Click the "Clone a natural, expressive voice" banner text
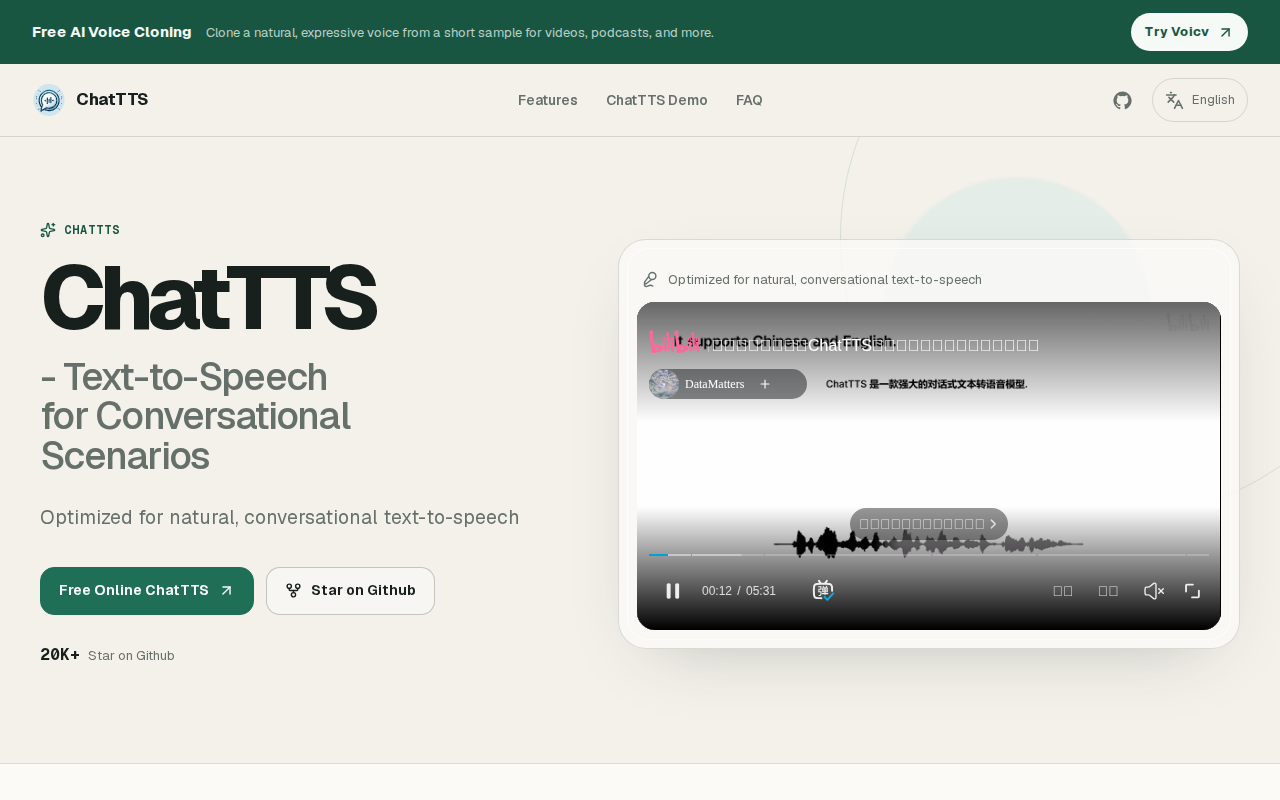Screen dimensions: 1280x800 [x=460, y=32]
